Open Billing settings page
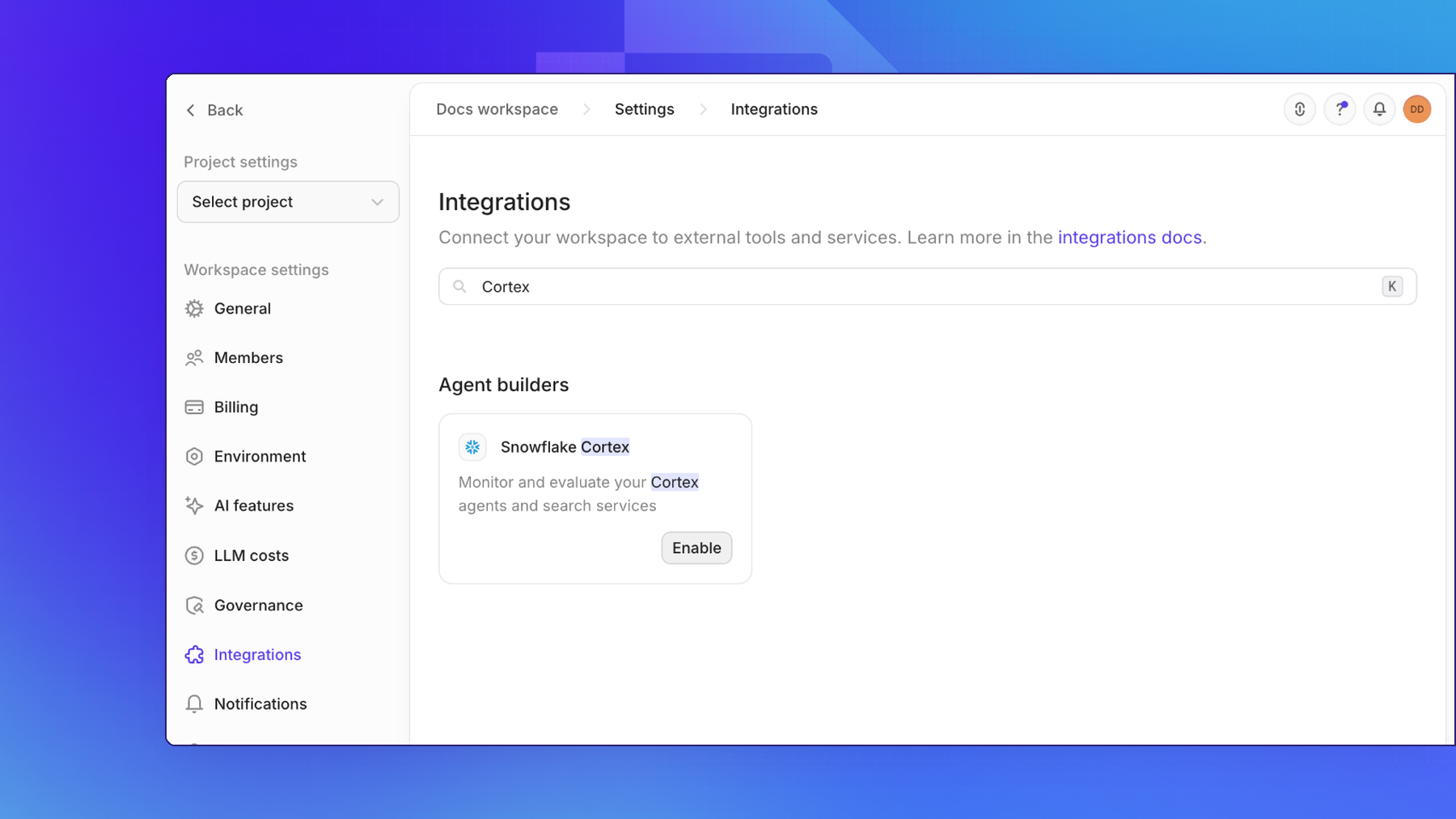Image resolution: width=1456 pixels, height=819 pixels. pyautogui.click(x=235, y=407)
